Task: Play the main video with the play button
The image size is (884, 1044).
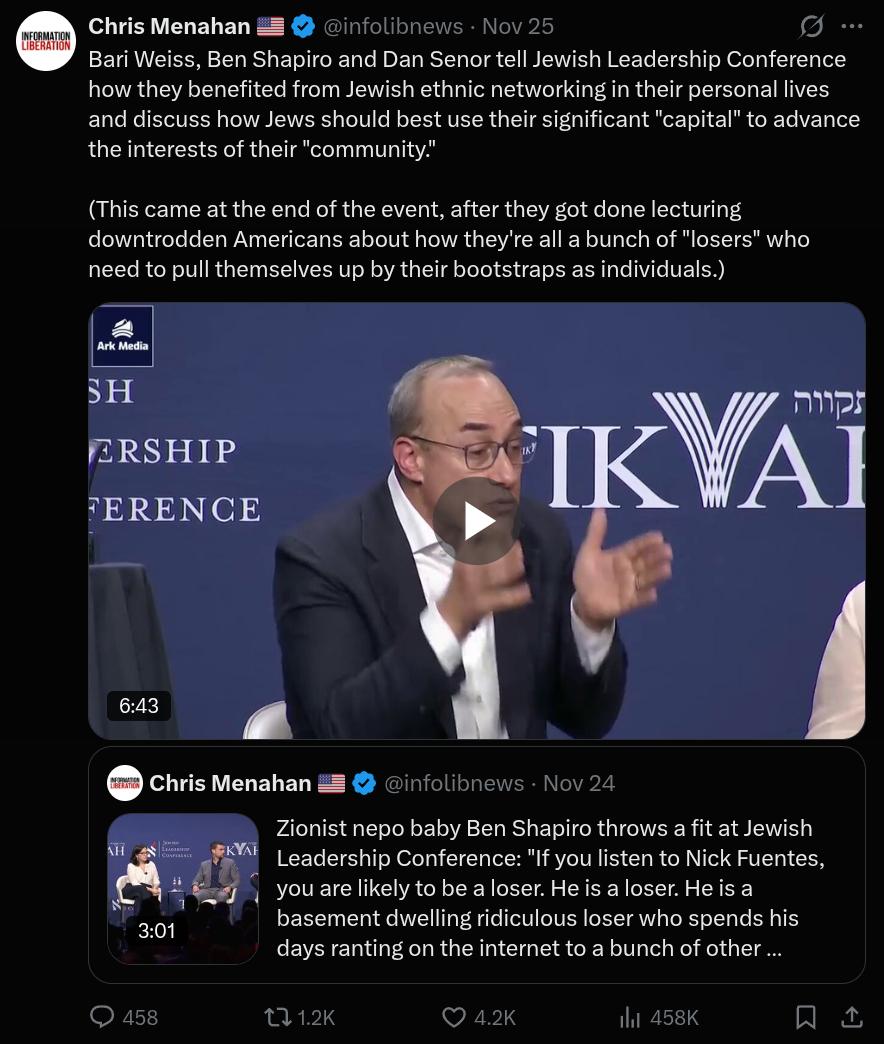Action: click(x=477, y=521)
